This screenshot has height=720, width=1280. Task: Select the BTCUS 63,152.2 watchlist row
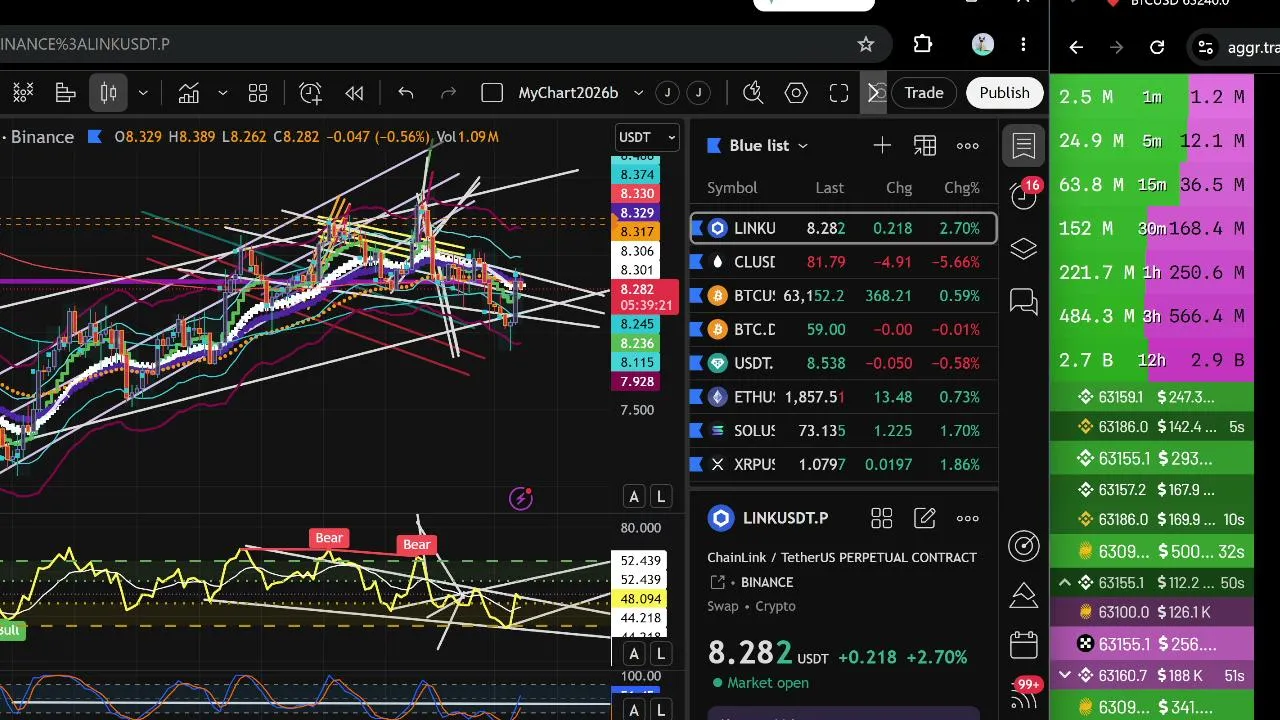click(x=844, y=296)
